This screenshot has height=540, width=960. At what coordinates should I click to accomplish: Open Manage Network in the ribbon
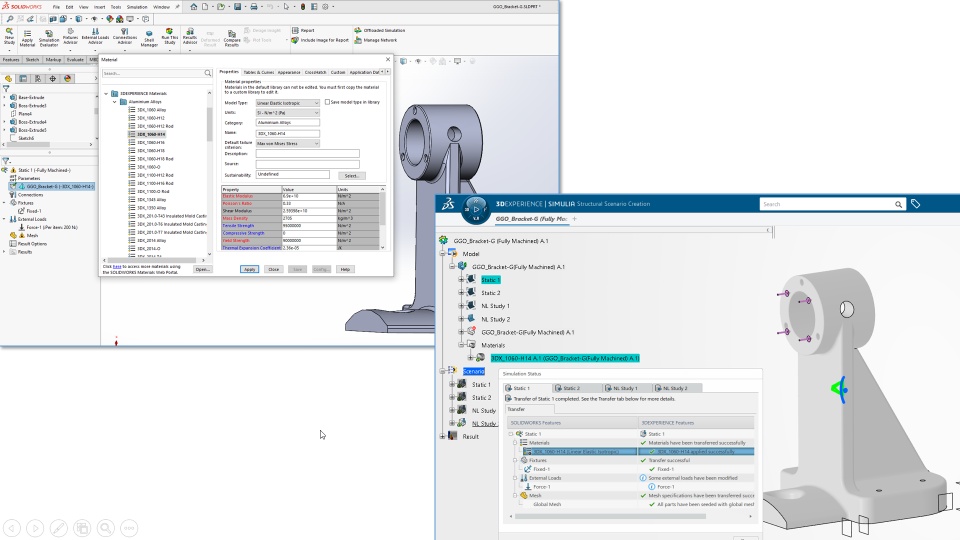(376, 40)
